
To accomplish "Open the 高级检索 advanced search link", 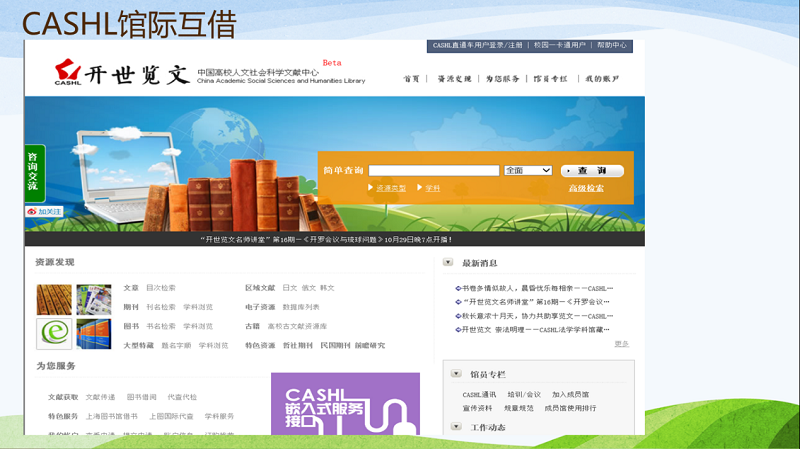I will click(x=586, y=188).
